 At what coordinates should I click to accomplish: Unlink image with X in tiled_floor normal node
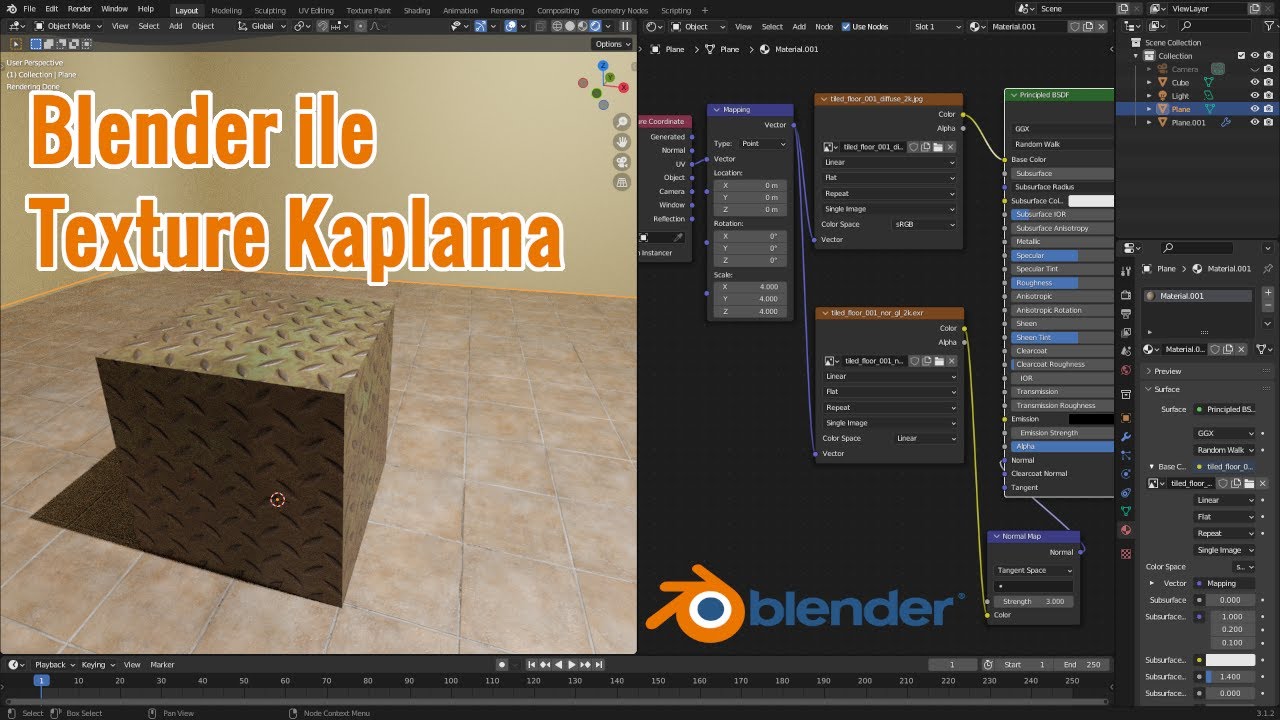[x=951, y=361]
